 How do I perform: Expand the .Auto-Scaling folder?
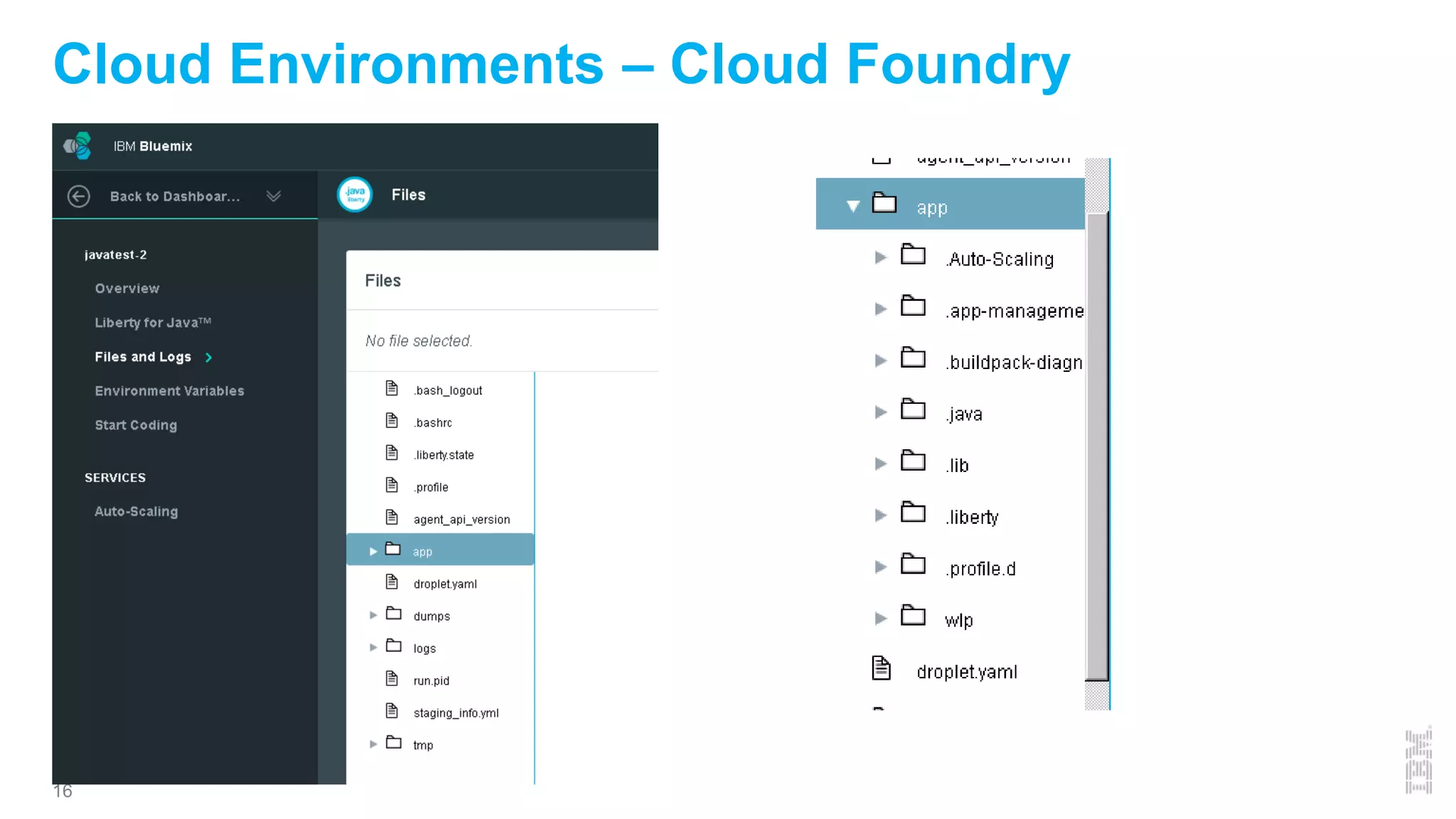coord(881,257)
